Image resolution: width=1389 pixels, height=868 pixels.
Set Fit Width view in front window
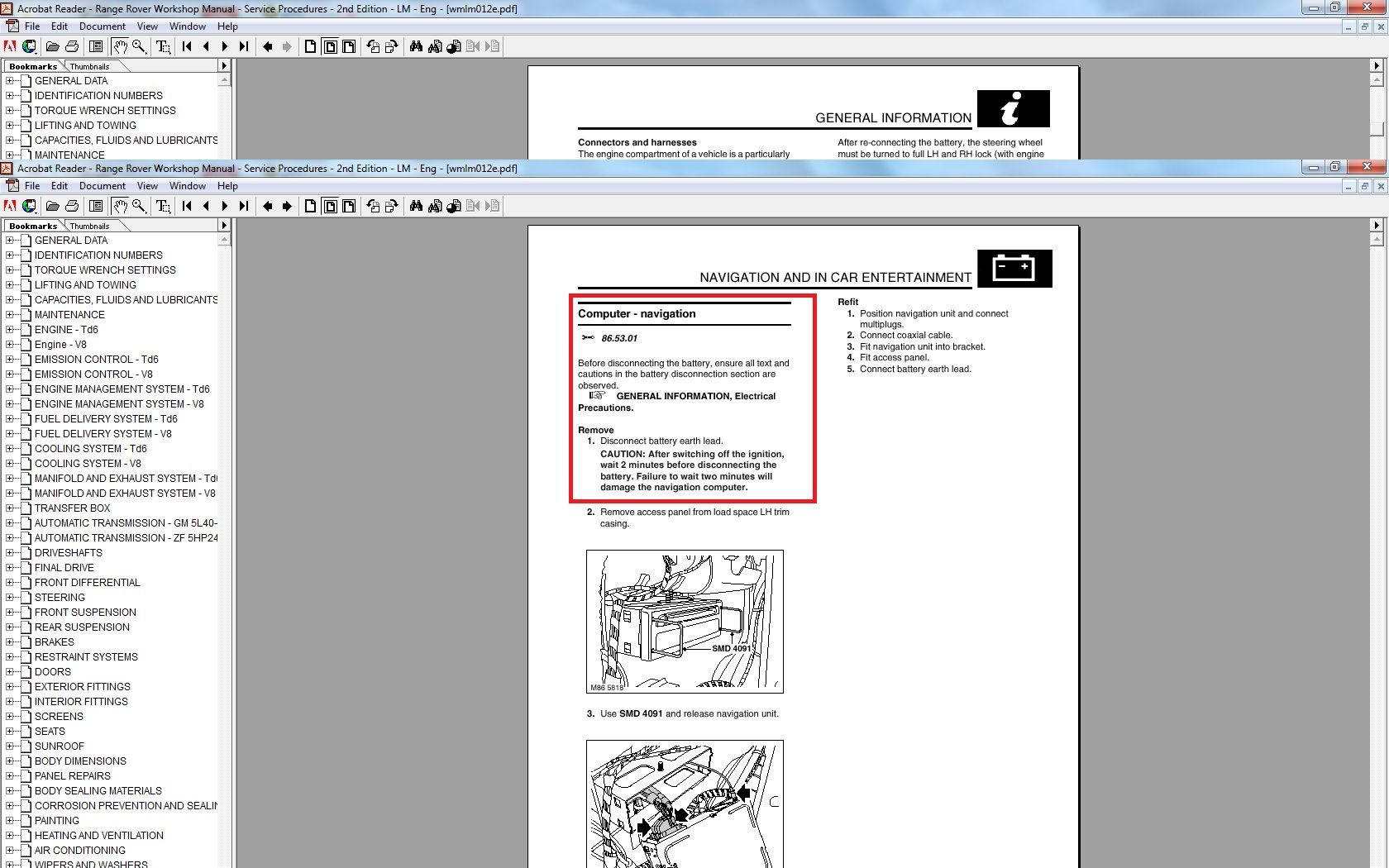(349, 206)
